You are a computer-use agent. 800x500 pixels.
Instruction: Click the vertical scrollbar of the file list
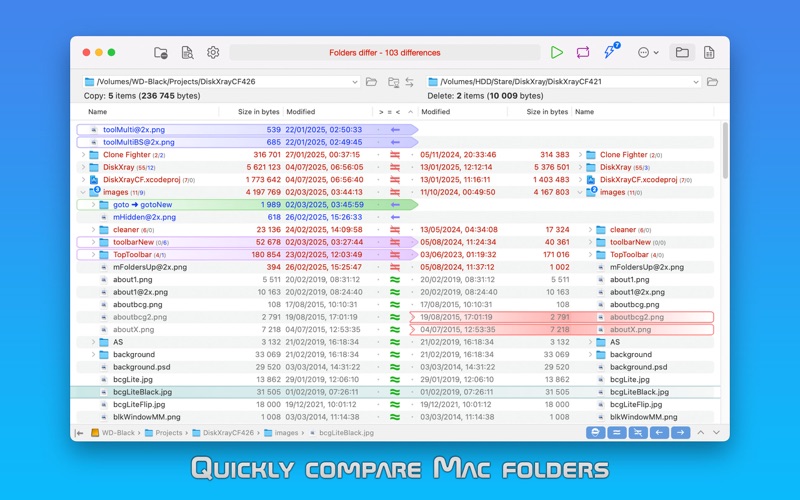point(725,151)
